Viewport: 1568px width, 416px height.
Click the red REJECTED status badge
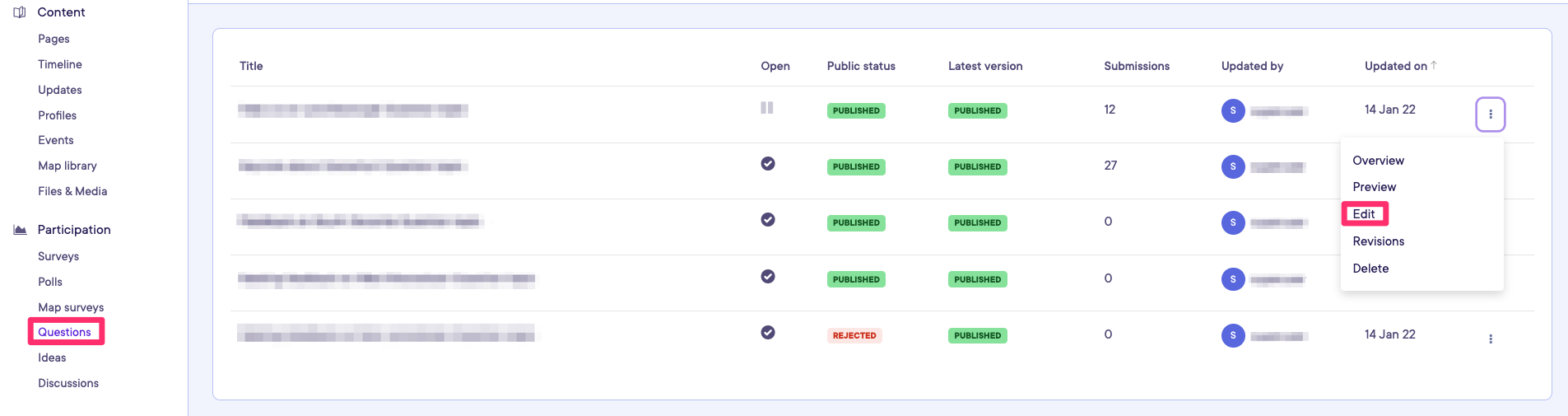pos(854,335)
